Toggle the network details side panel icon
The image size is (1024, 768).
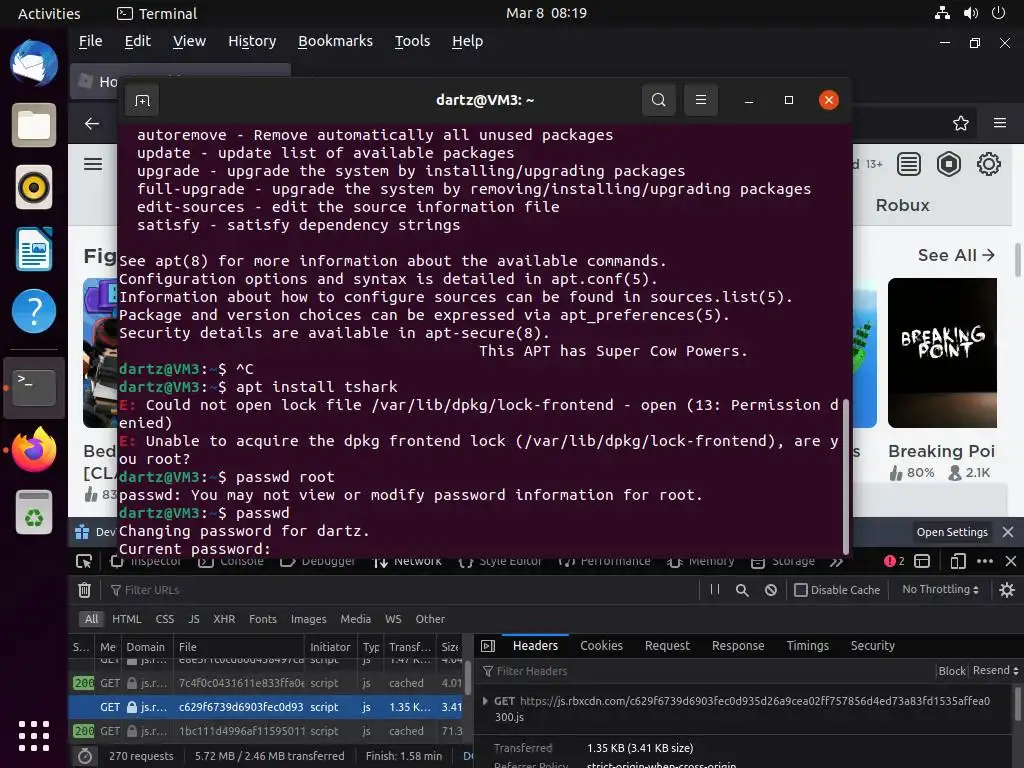pos(488,646)
